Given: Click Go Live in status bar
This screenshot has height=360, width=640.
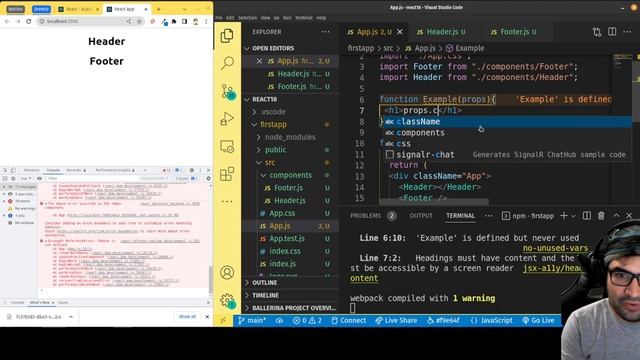Looking at the screenshot, I should point(538,320).
